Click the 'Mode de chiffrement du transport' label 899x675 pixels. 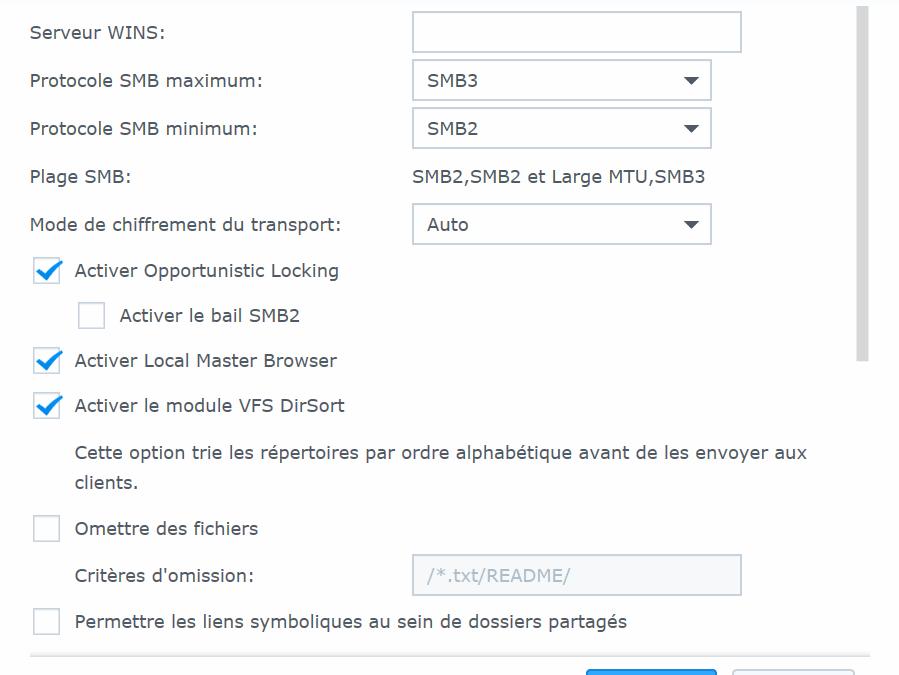click(x=185, y=225)
